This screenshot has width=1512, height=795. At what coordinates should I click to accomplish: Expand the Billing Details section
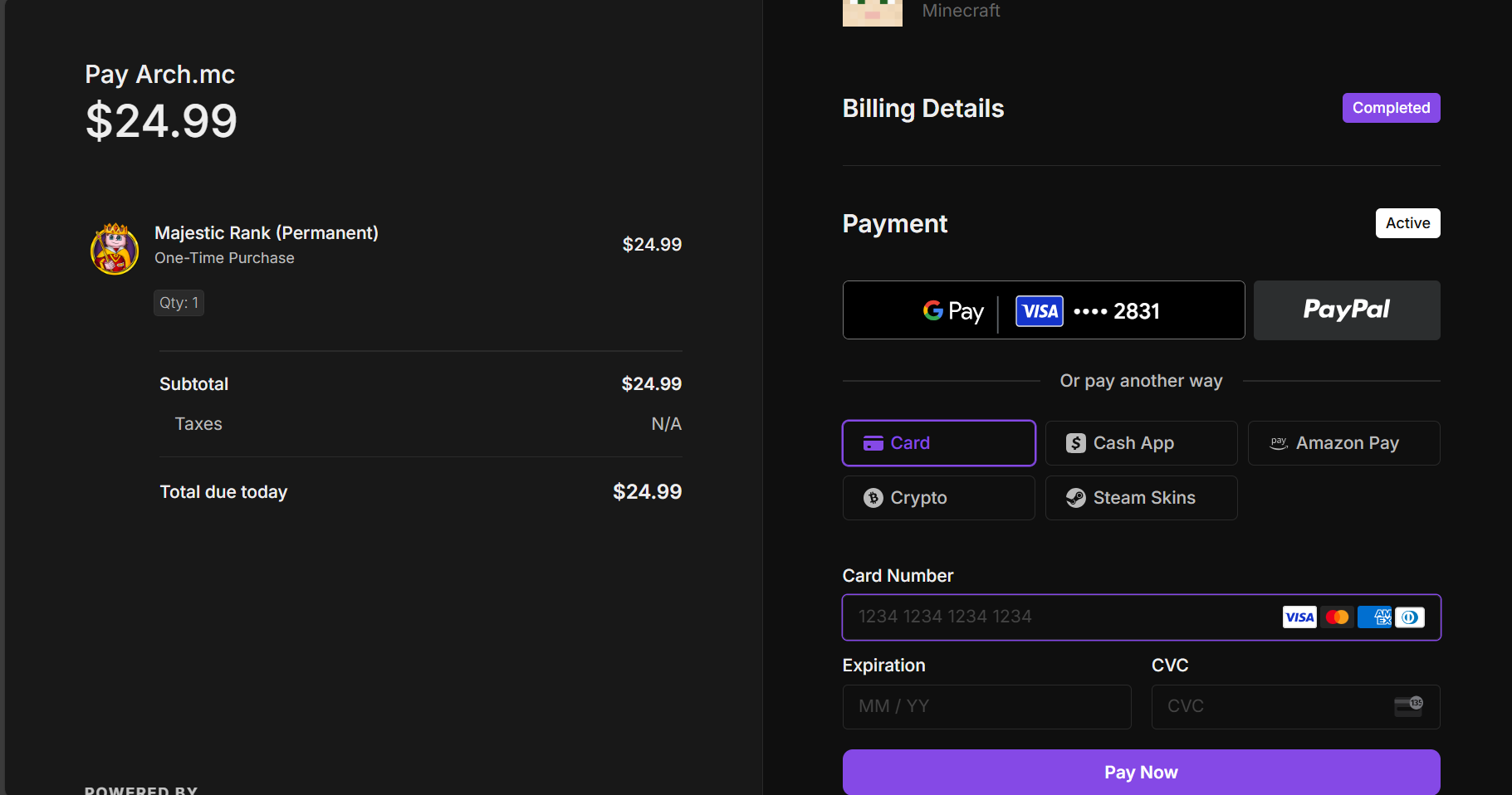[x=923, y=109]
